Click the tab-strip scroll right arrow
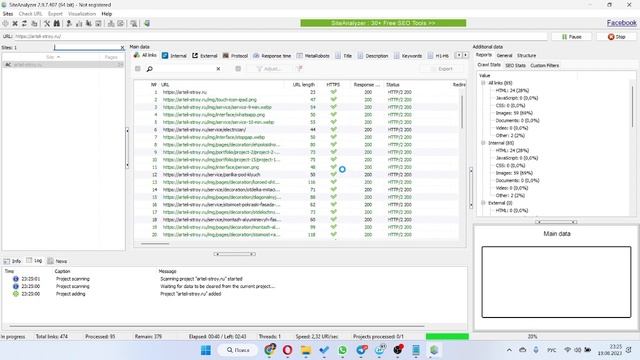 [465, 55]
